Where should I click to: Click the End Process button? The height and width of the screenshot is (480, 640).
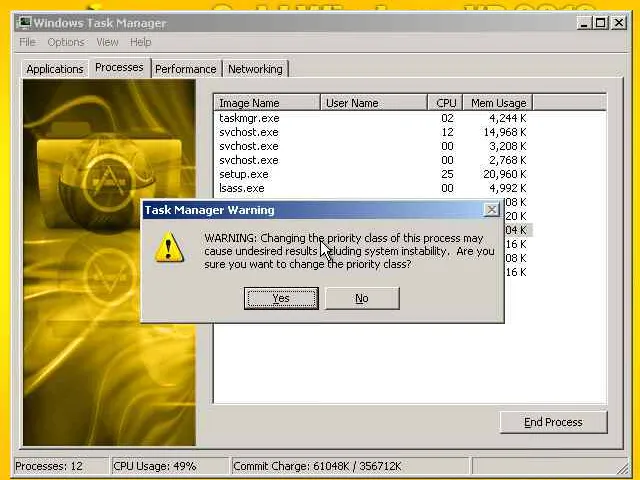tap(553, 422)
